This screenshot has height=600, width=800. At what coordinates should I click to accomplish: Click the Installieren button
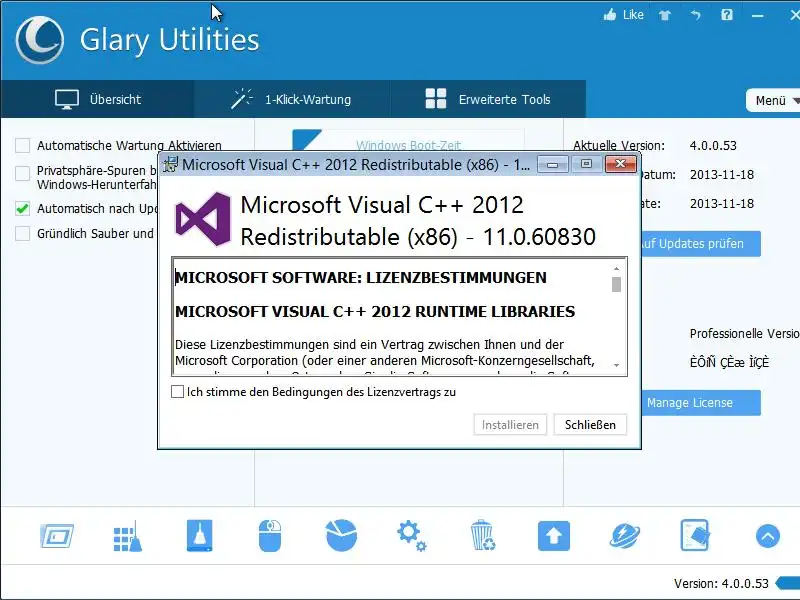tap(510, 424)
